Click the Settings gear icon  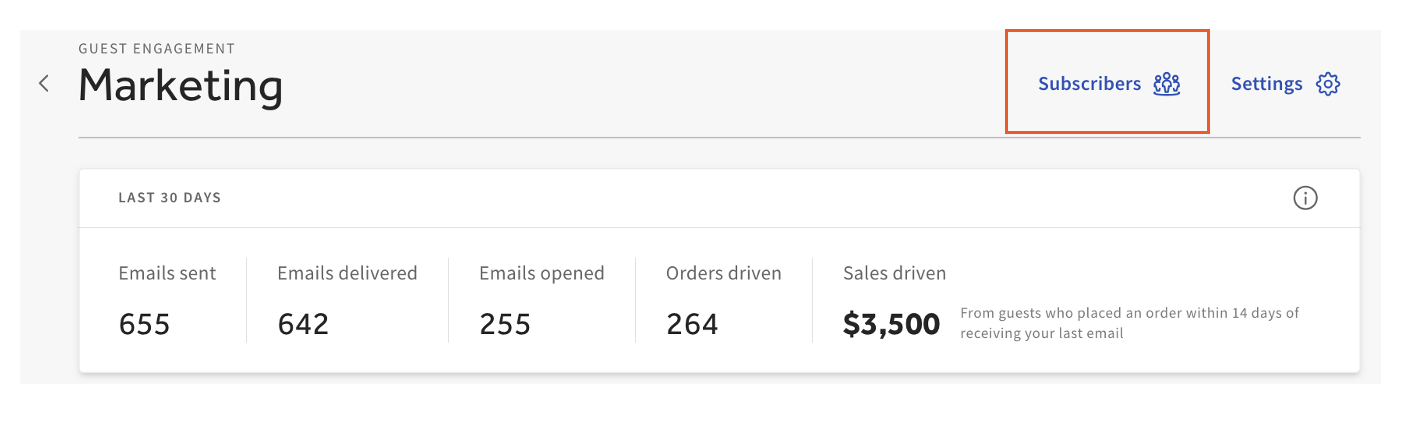pos(1328,84)
